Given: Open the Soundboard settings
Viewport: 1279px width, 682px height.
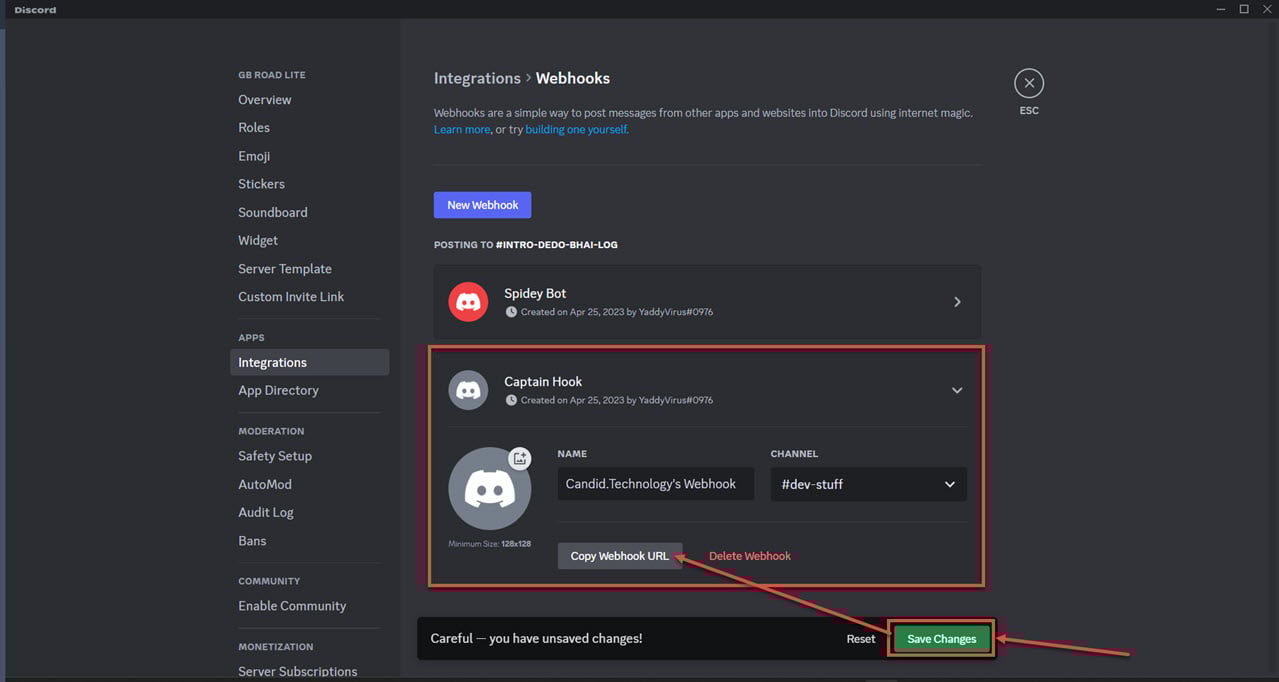Looking at the screenshot, I should point(272,212).
